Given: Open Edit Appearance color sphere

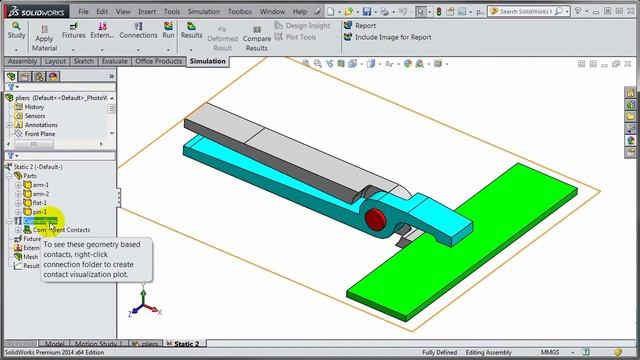Looking at the screenshot, I should tap(407, 64).
